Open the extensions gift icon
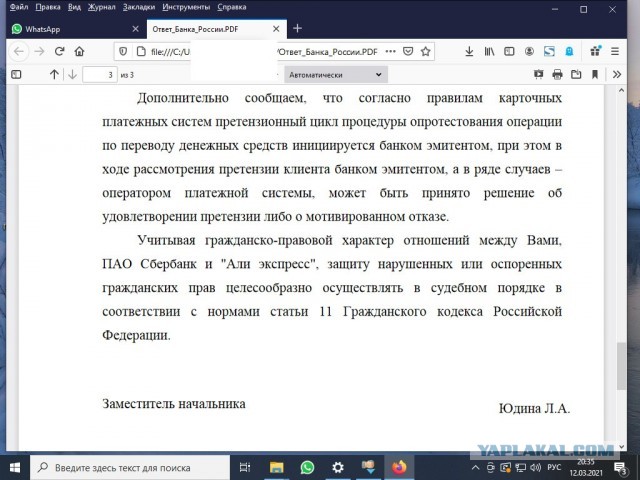 pyautogui.click(x=596, y=51)
